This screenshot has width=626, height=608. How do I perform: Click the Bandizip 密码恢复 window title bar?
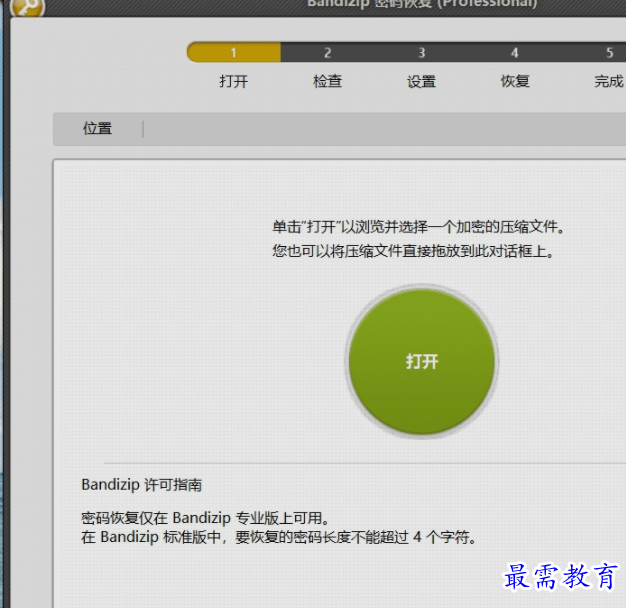421,4
